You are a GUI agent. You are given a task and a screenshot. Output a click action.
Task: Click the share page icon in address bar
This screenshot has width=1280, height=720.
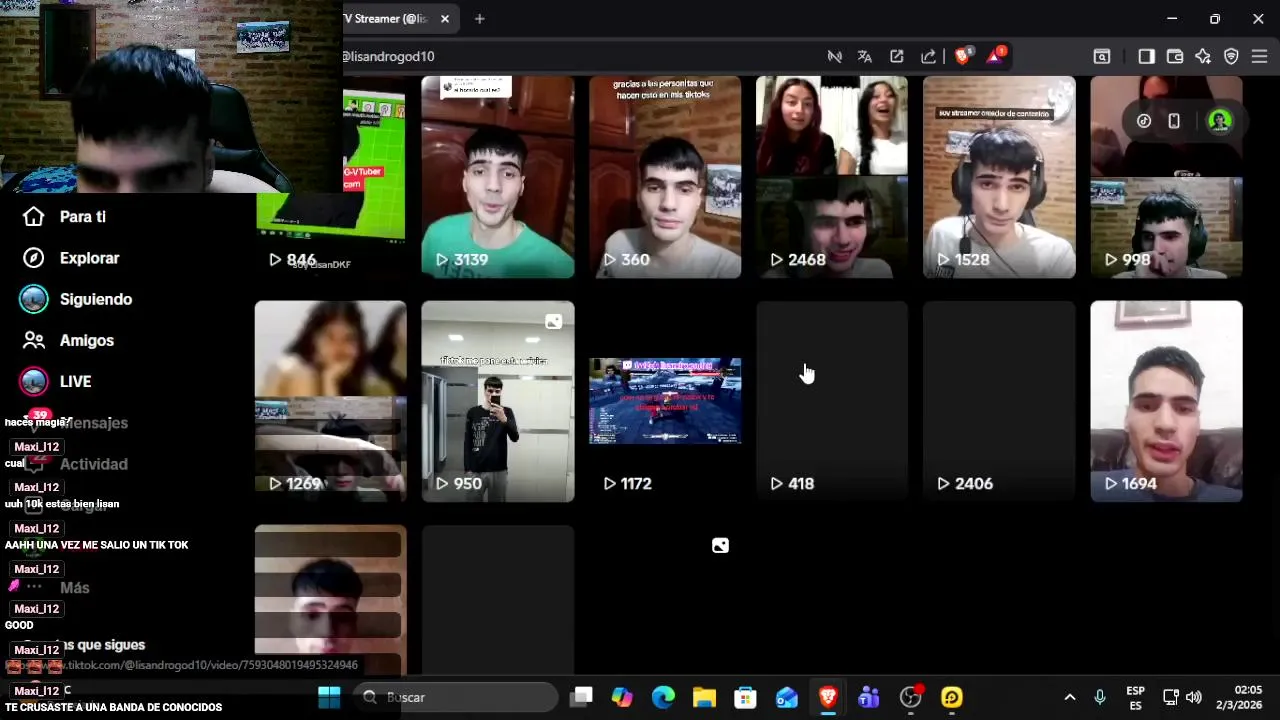coord(928,57)
